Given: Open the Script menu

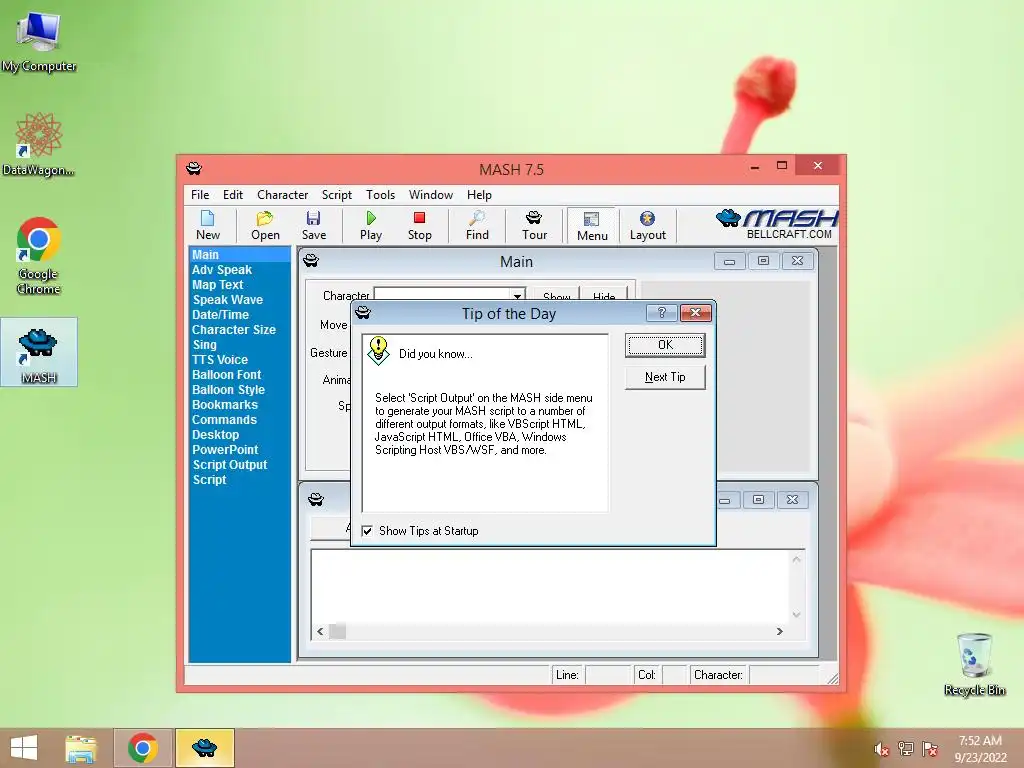Looking at the screenshot, I should pos(336,195).
